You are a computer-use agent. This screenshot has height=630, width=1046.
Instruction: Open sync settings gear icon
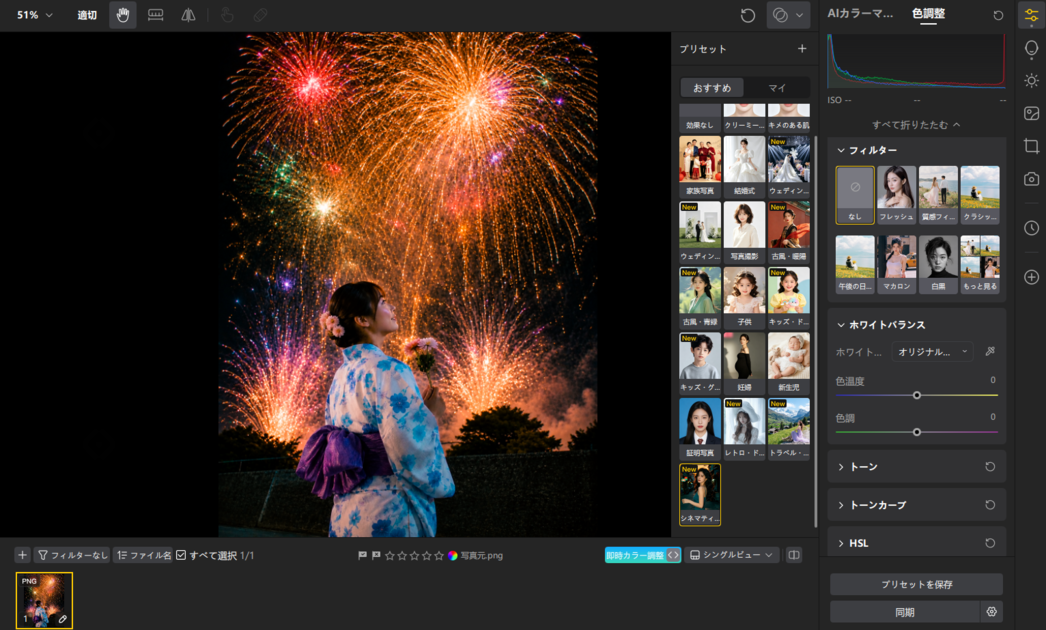[991, 611]
